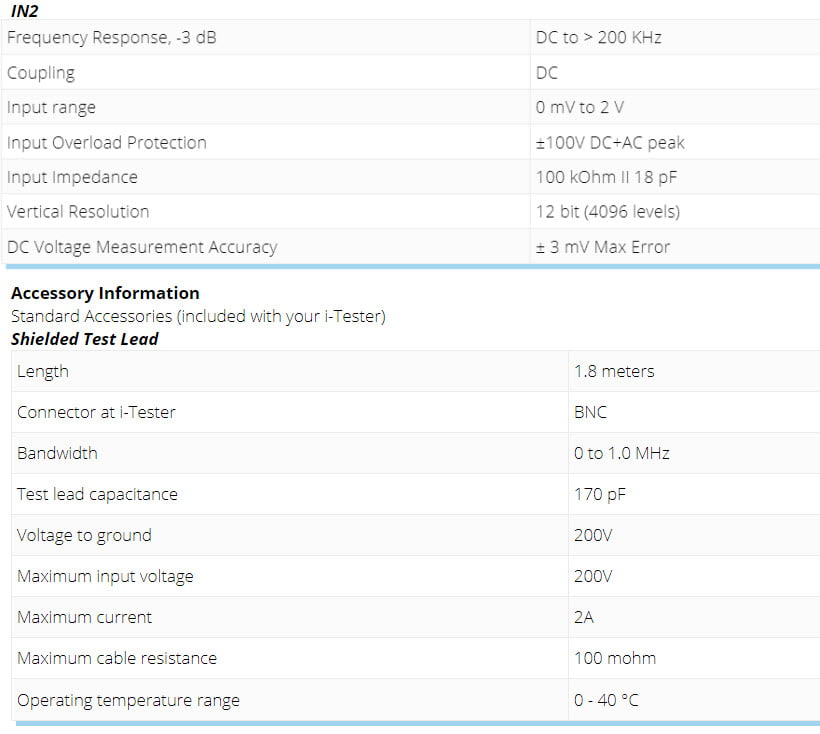Click the Operating temperature range value
The image size is (820, 734).
(x=606, y=700)
